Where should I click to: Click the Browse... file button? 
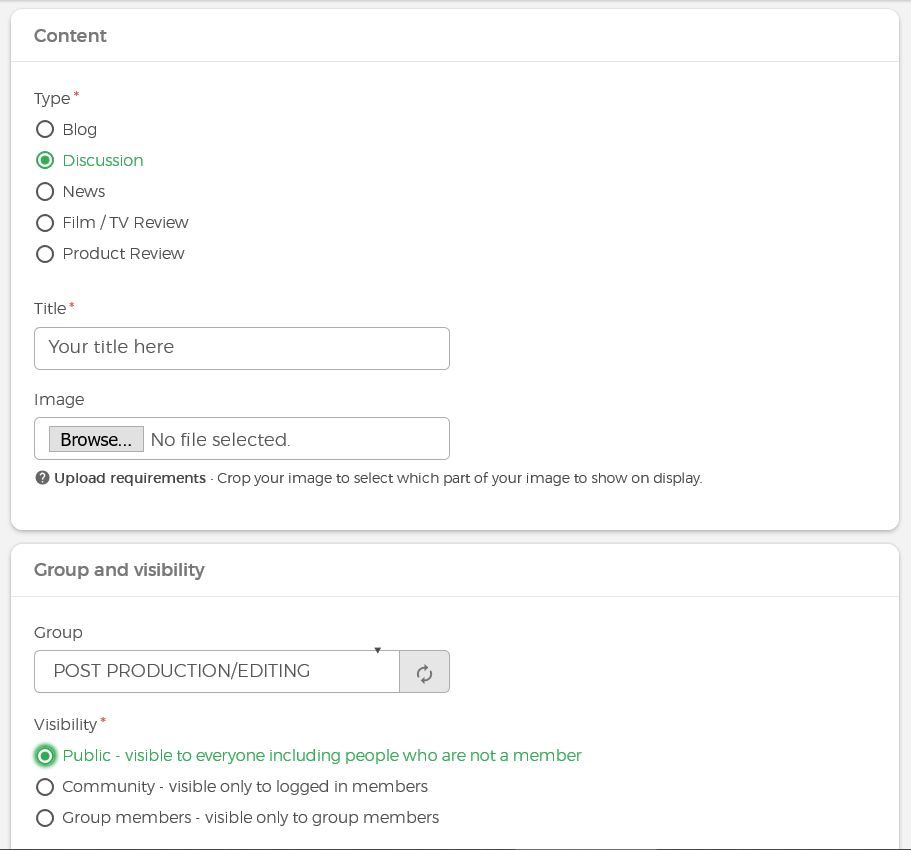coord(96,439)
